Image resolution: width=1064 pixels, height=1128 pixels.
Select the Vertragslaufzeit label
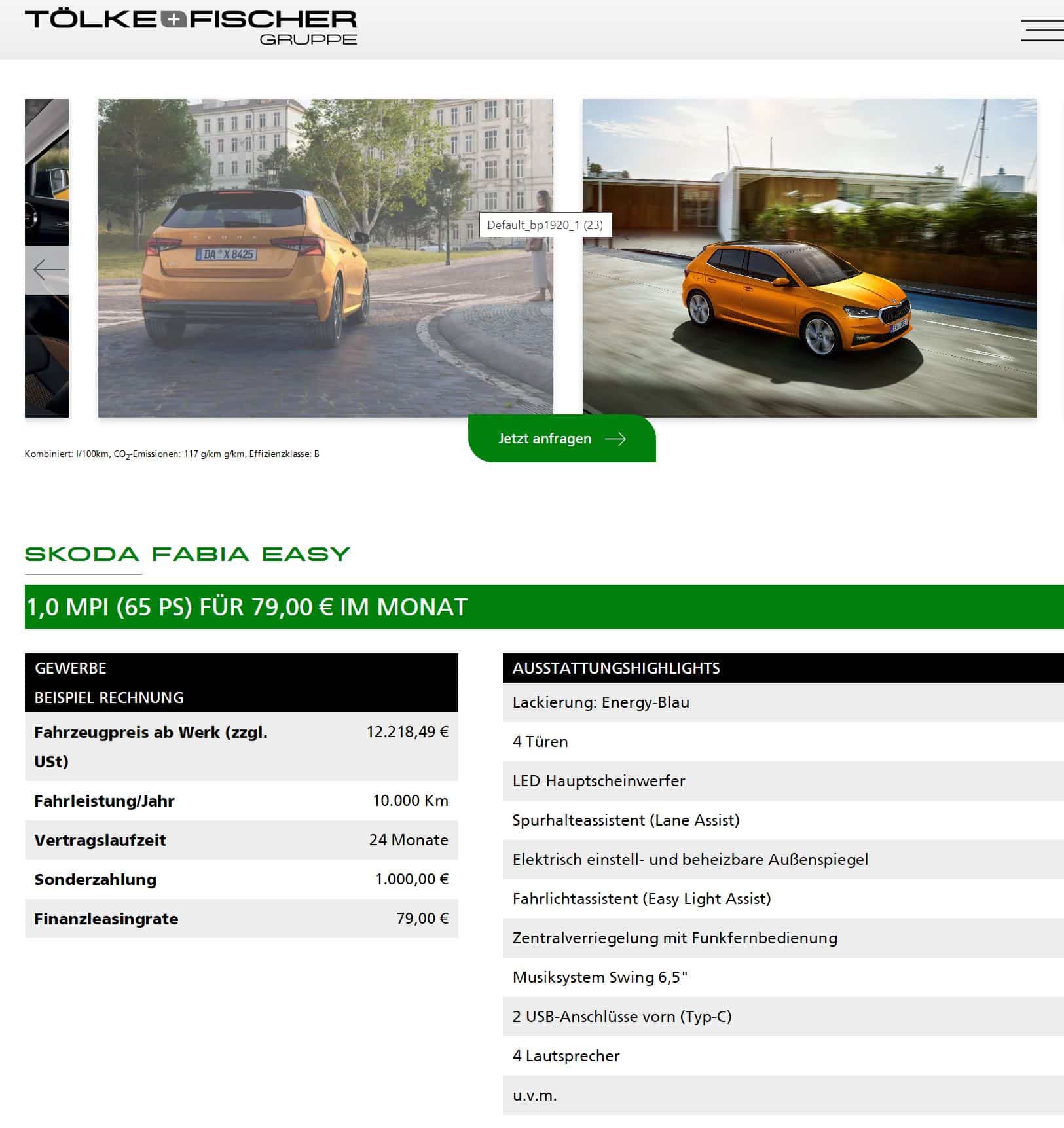100,840
